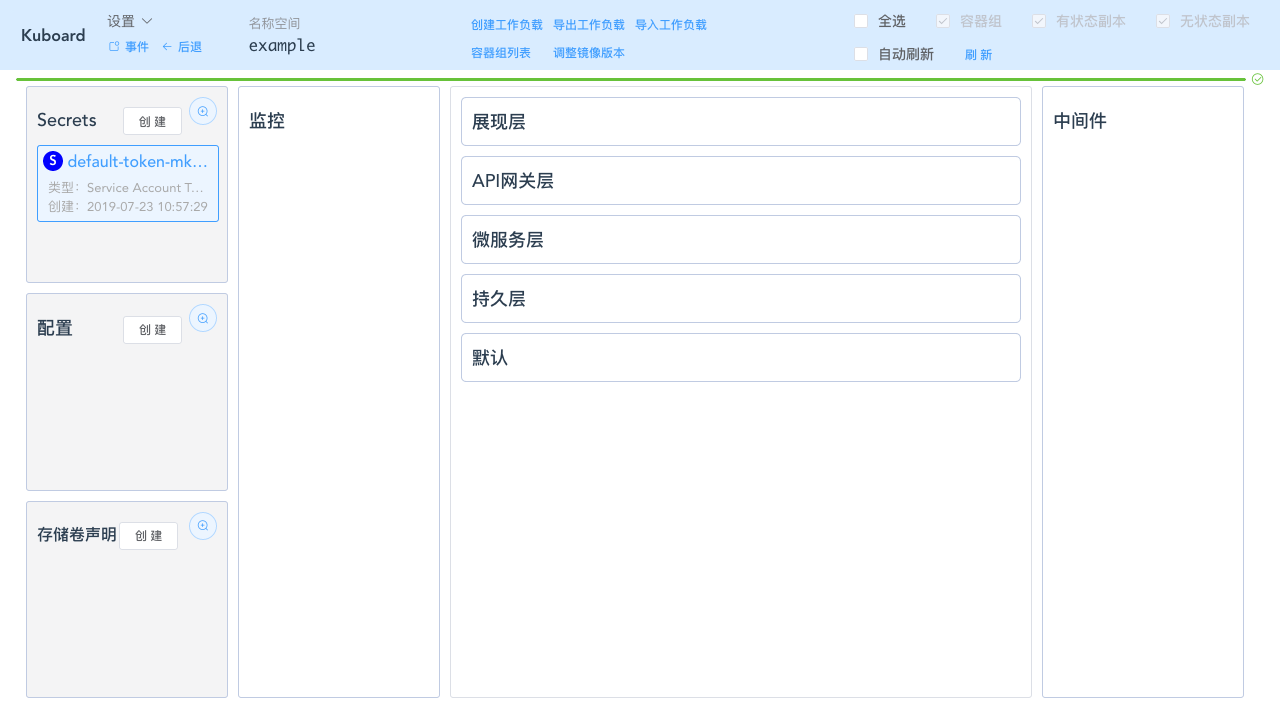Select the 微服务层 layer row
This screenshot has width=1280, height=720.
tap(741, 239)
